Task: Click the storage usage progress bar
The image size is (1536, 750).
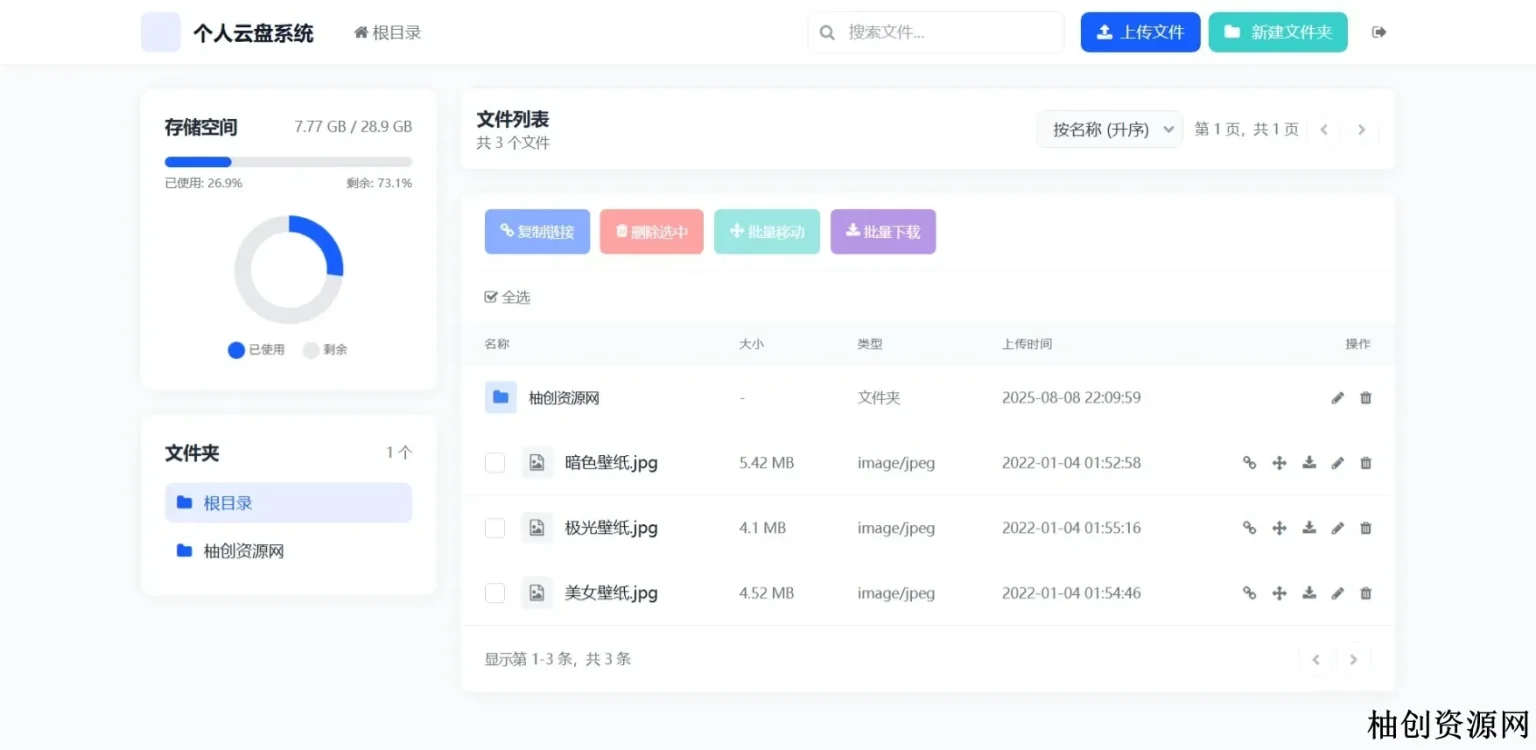Action: tap(288, 162)
